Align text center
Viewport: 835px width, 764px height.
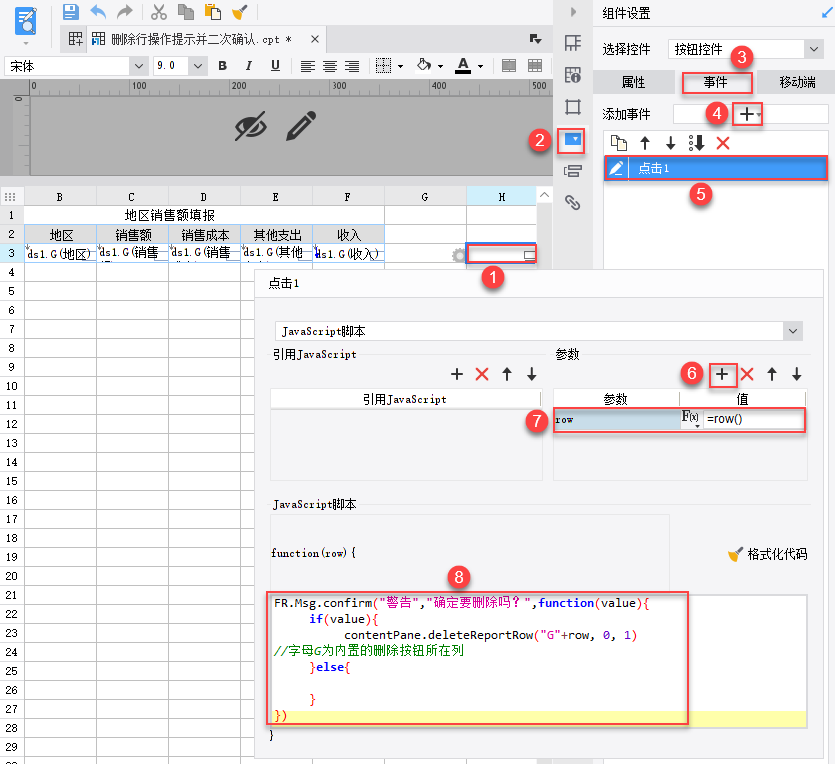point(330,66)
